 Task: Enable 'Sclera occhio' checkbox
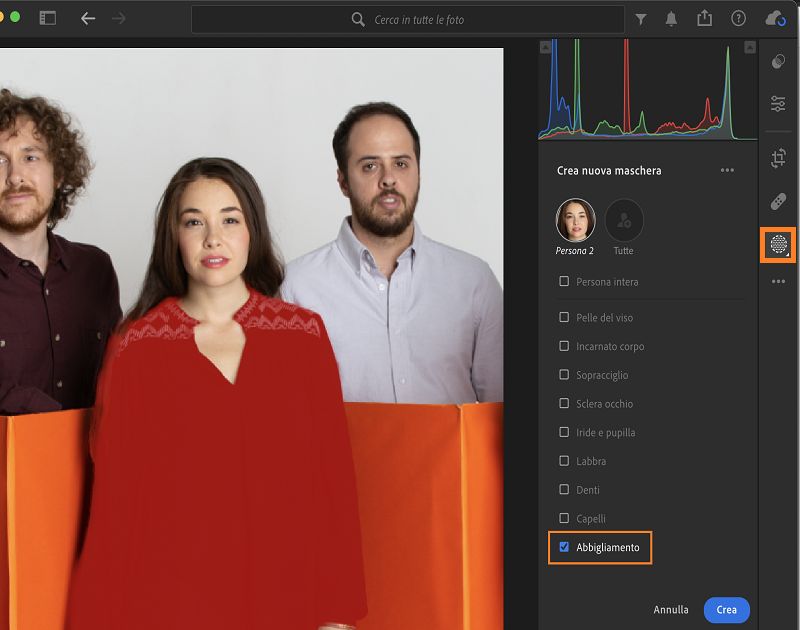coord(564,403)
